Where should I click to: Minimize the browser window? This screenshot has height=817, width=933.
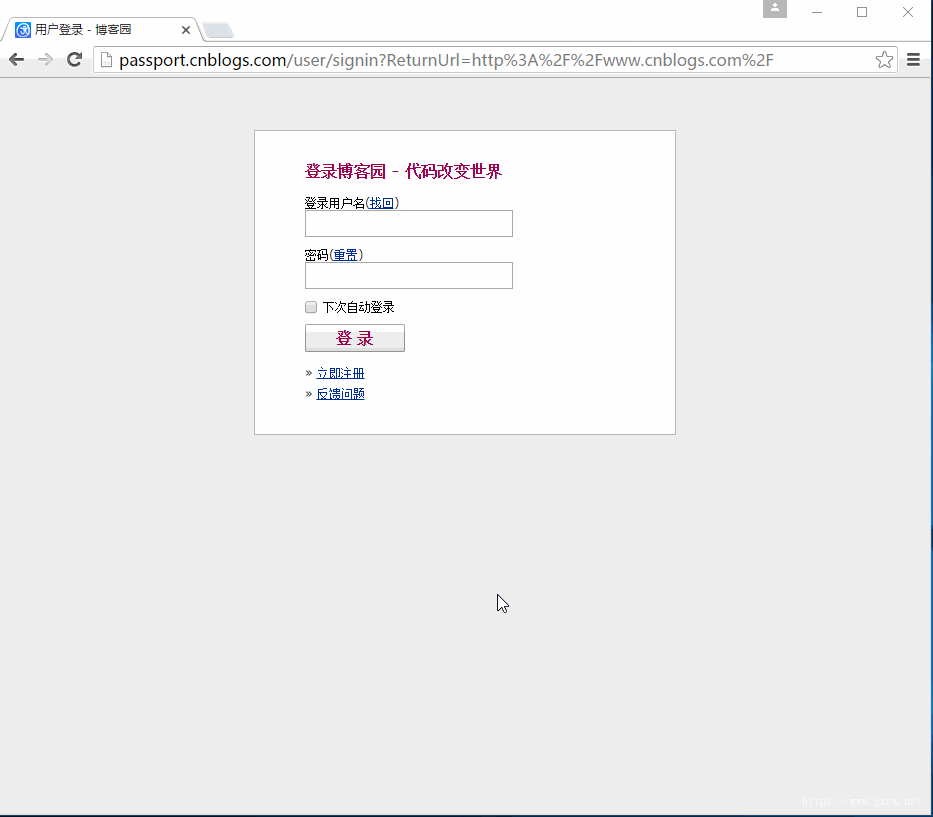point(817,12)
